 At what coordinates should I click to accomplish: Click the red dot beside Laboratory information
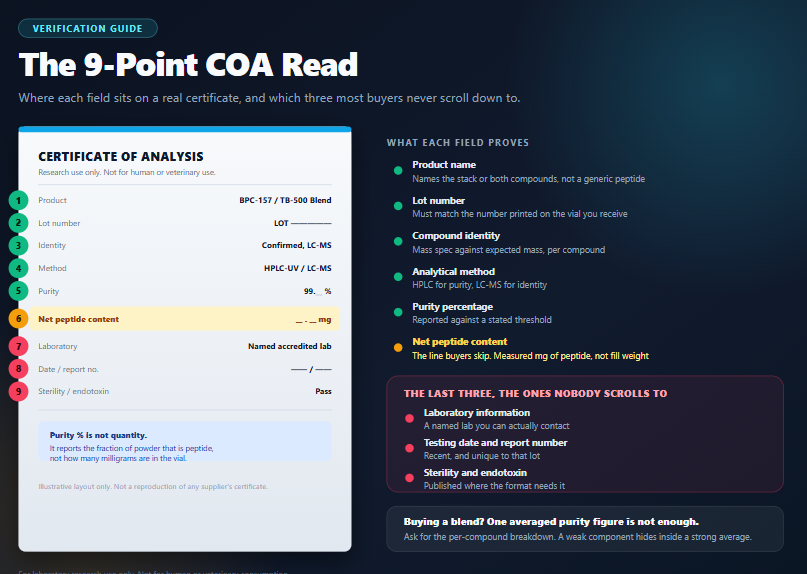pyautogui.click(x=409, y=419)
